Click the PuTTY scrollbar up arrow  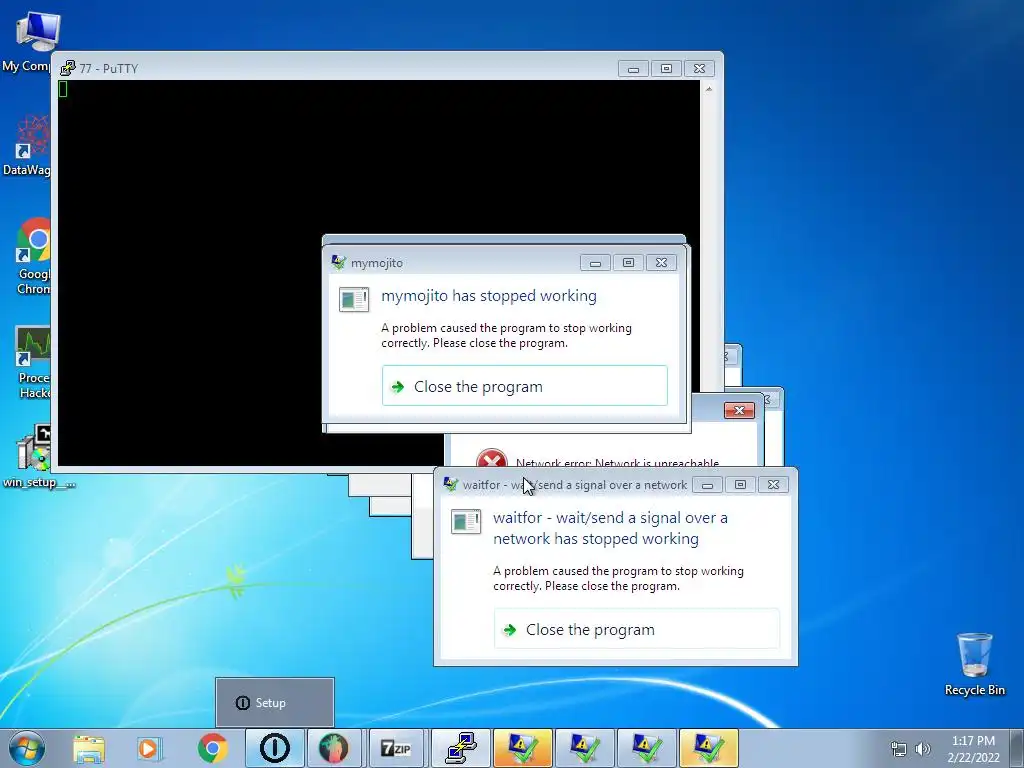point(709,89)
